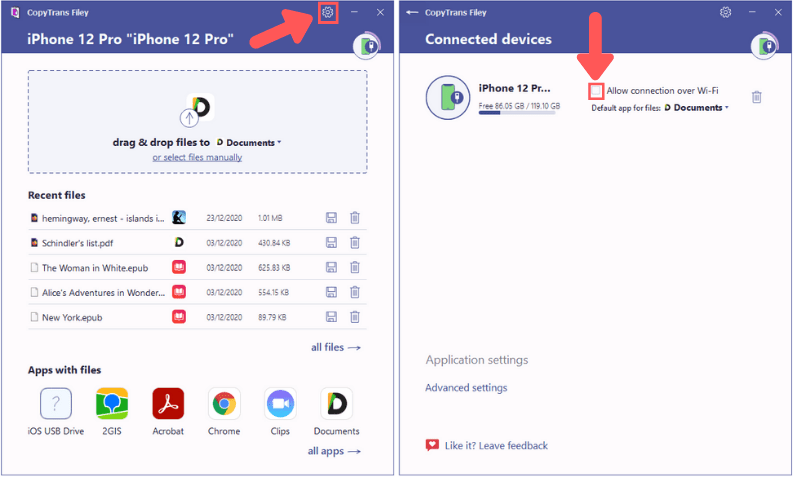
Task: Click the upload arrow icon in drop zone
Action: [189, 118]
